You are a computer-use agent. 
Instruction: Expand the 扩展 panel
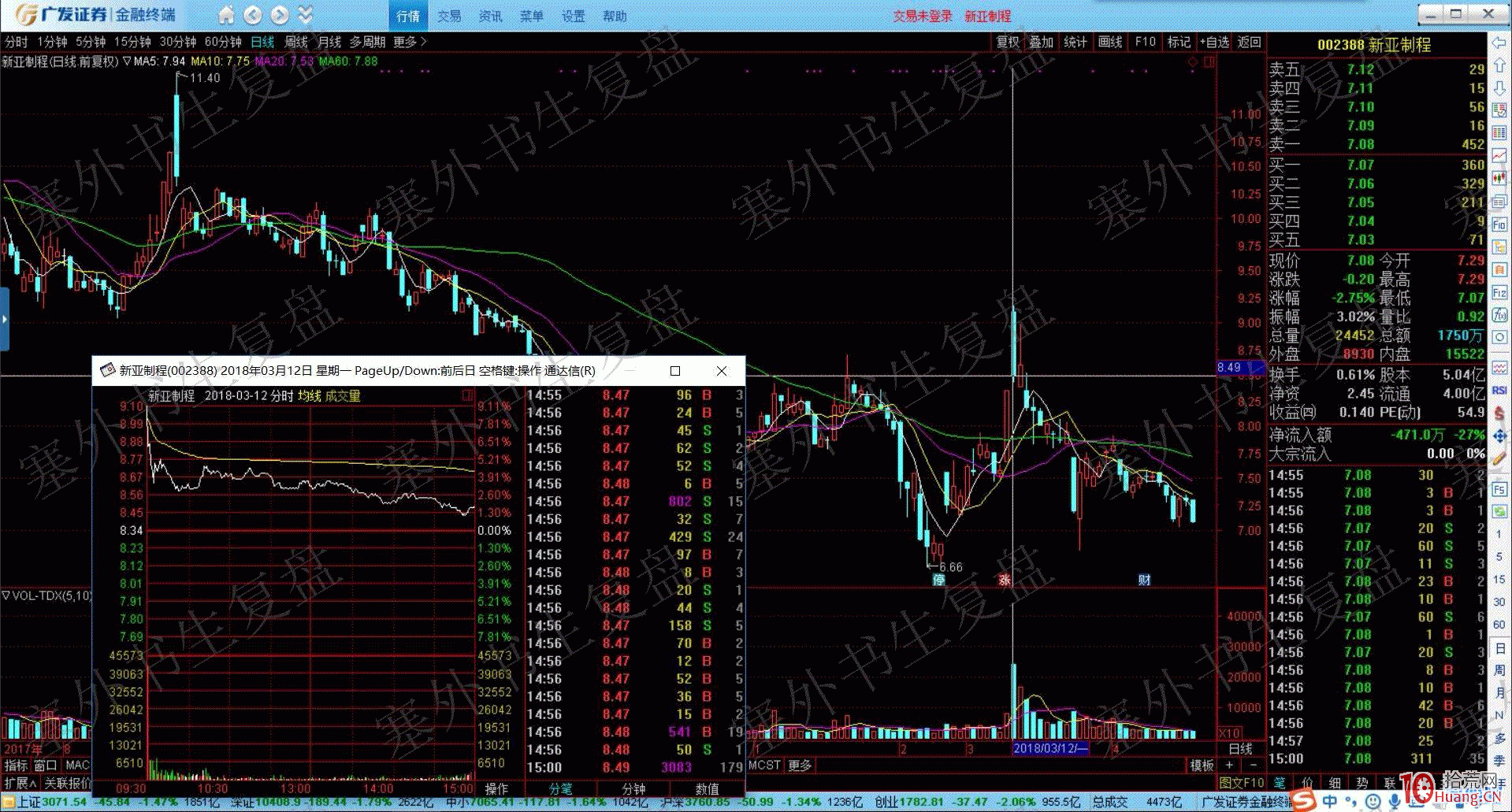tap(20, 783)
